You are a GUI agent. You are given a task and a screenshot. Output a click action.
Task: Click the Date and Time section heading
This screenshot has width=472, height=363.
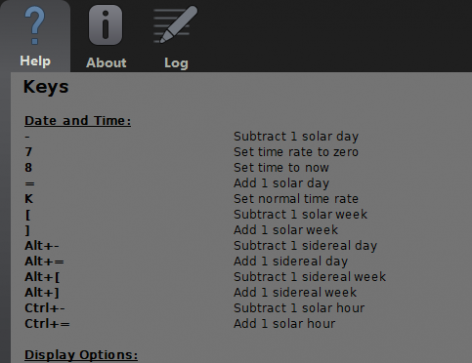pos(78,121)
